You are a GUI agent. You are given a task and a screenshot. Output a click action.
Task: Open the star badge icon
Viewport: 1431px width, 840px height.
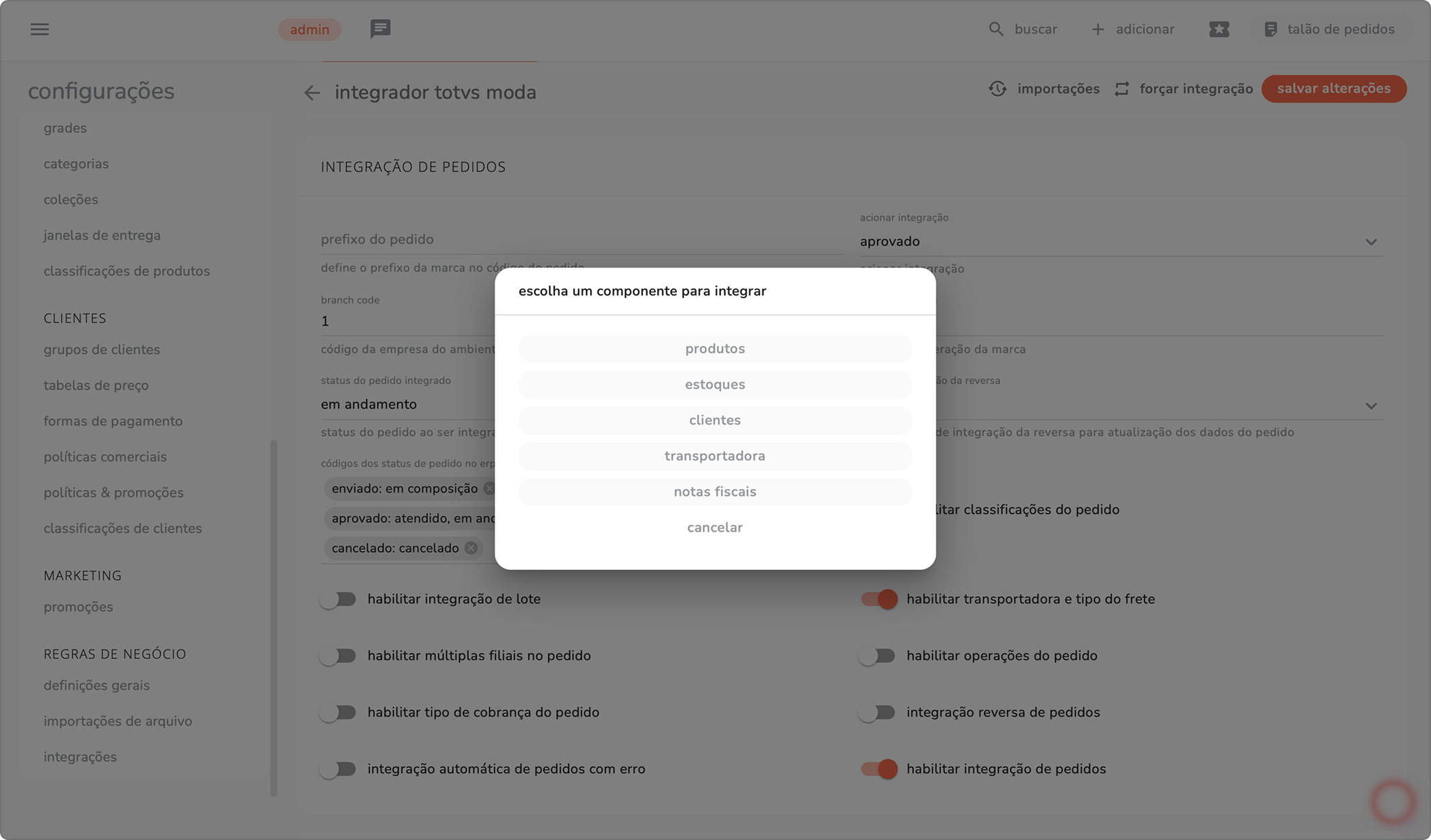click(1218, 29)
